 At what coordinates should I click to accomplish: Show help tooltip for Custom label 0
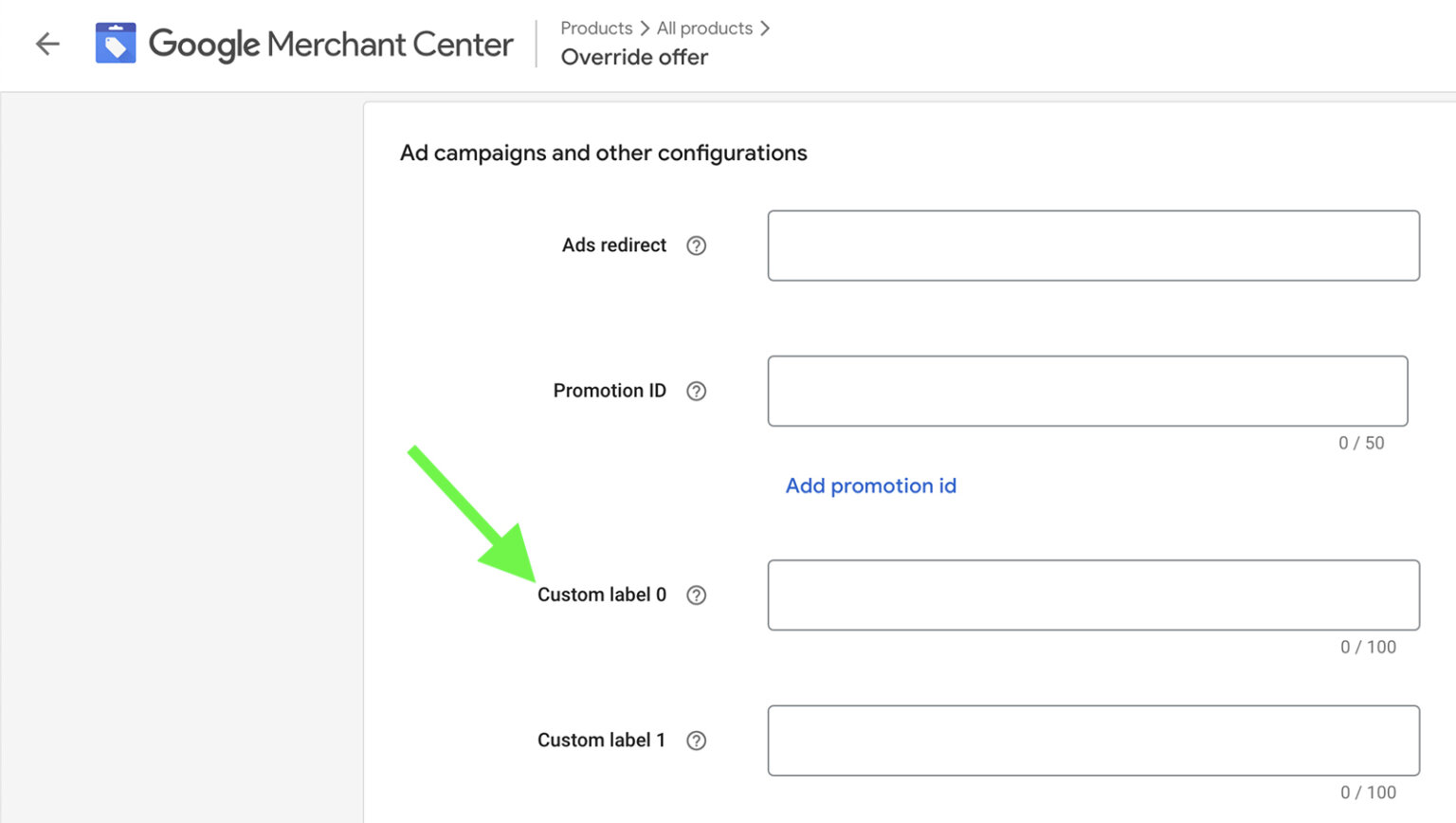pos(696,594)
